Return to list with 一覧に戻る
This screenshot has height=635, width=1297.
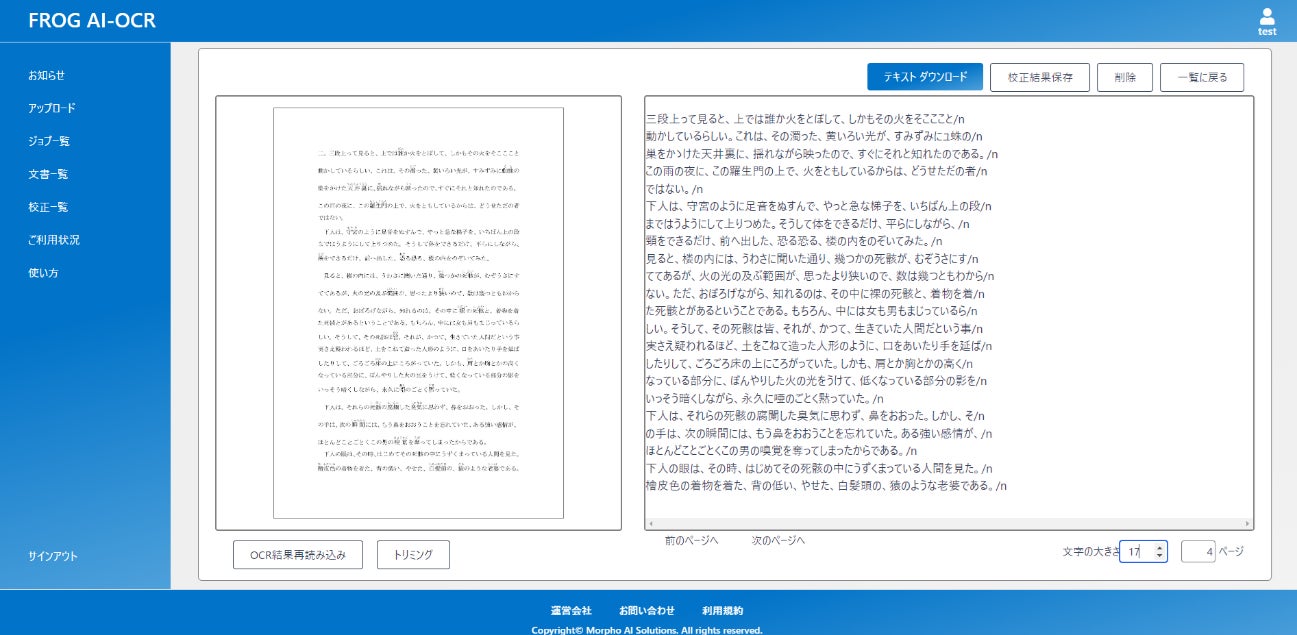(1201, 76)
